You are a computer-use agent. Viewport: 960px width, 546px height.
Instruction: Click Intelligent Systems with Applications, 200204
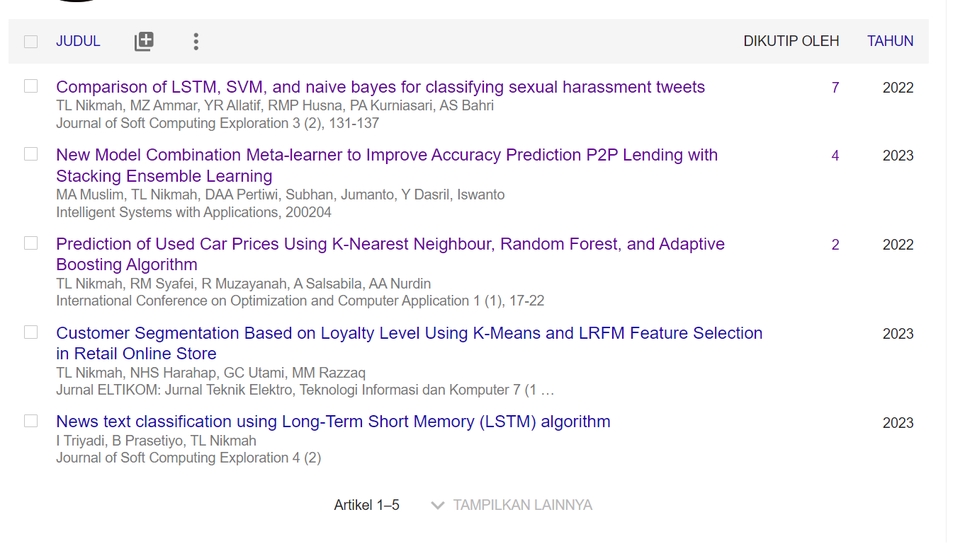[x=193, y=212]
